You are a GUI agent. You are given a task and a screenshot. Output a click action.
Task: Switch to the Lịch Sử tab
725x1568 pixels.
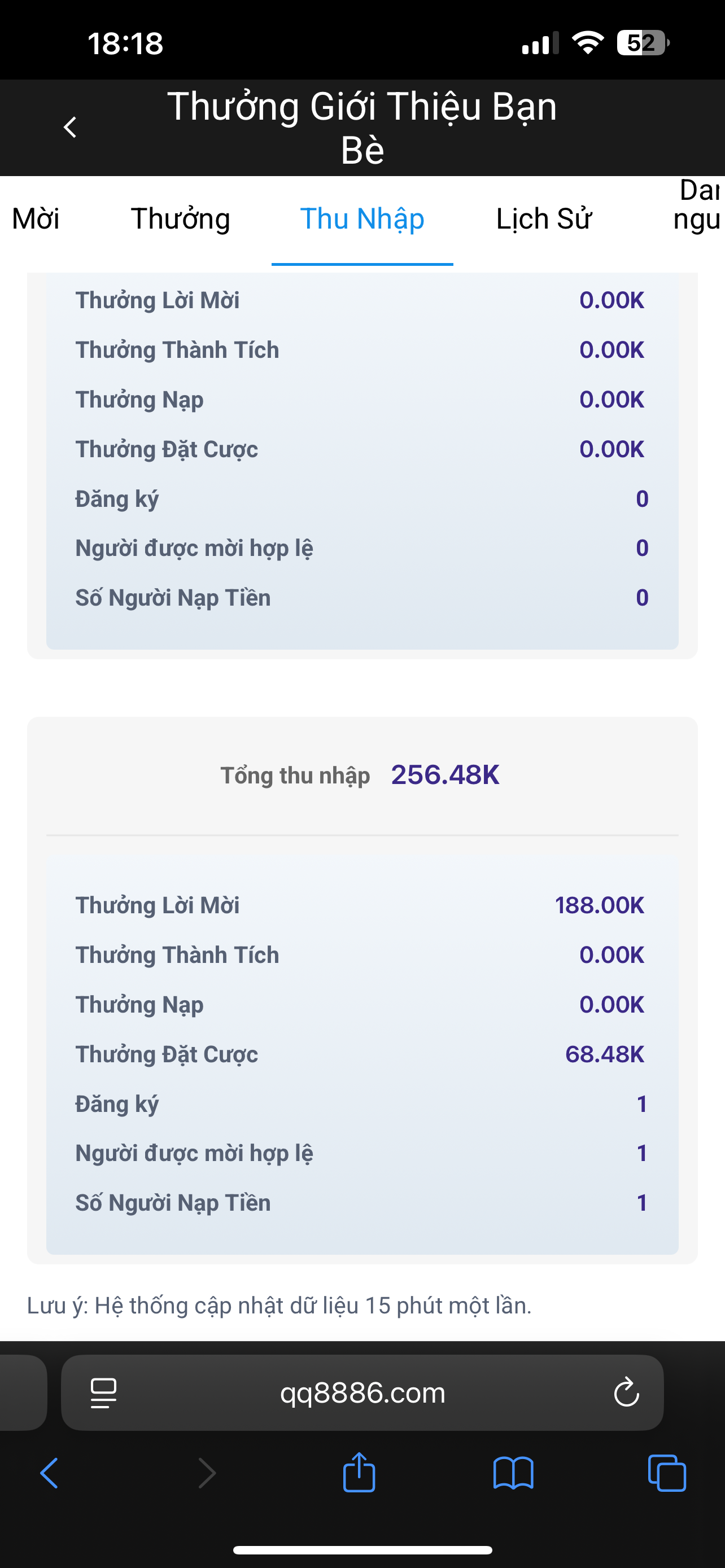pyautogui.click(x=544, y=219)
